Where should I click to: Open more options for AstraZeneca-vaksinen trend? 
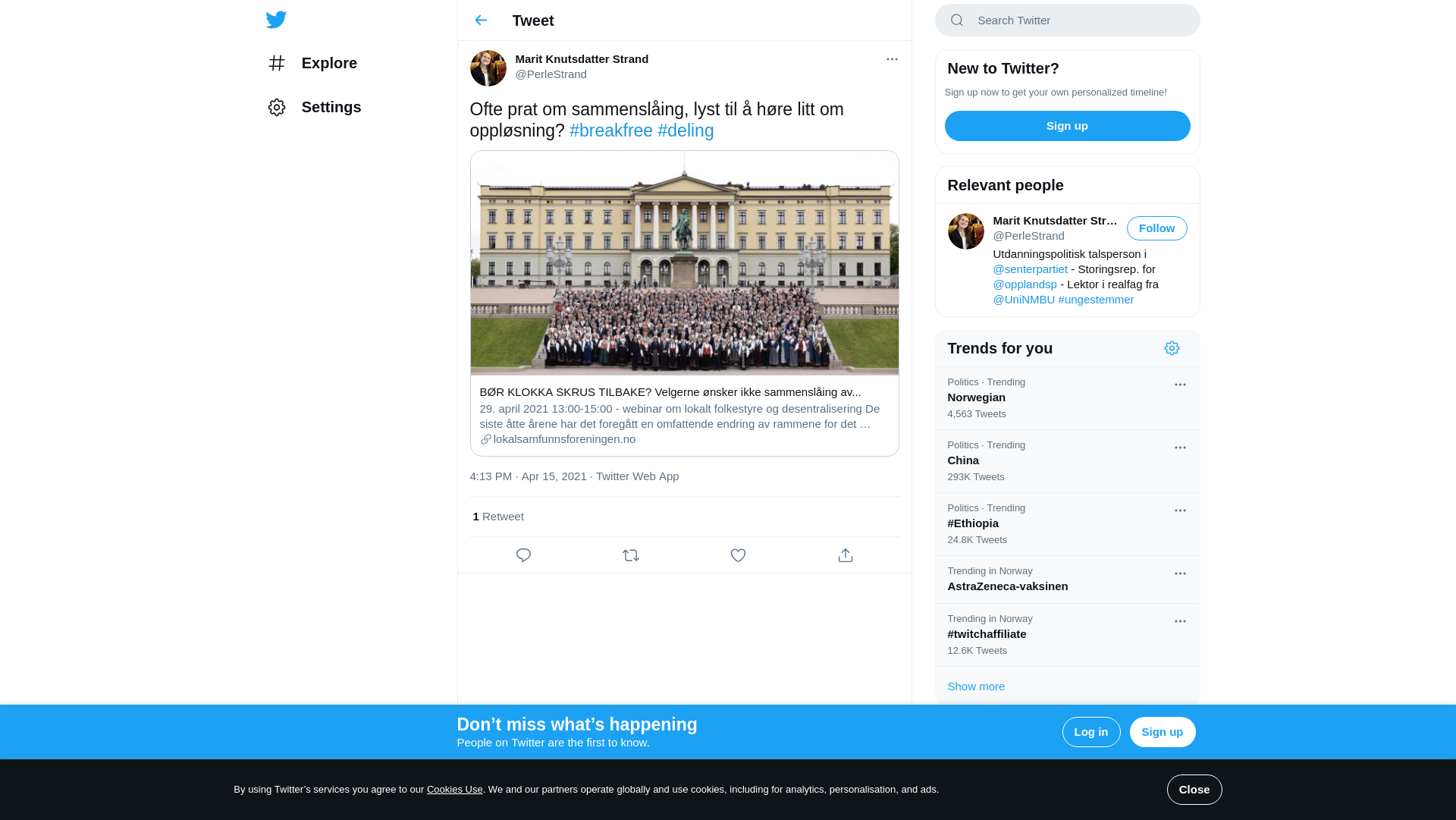pyautogui.click(x=1180, y=573)
